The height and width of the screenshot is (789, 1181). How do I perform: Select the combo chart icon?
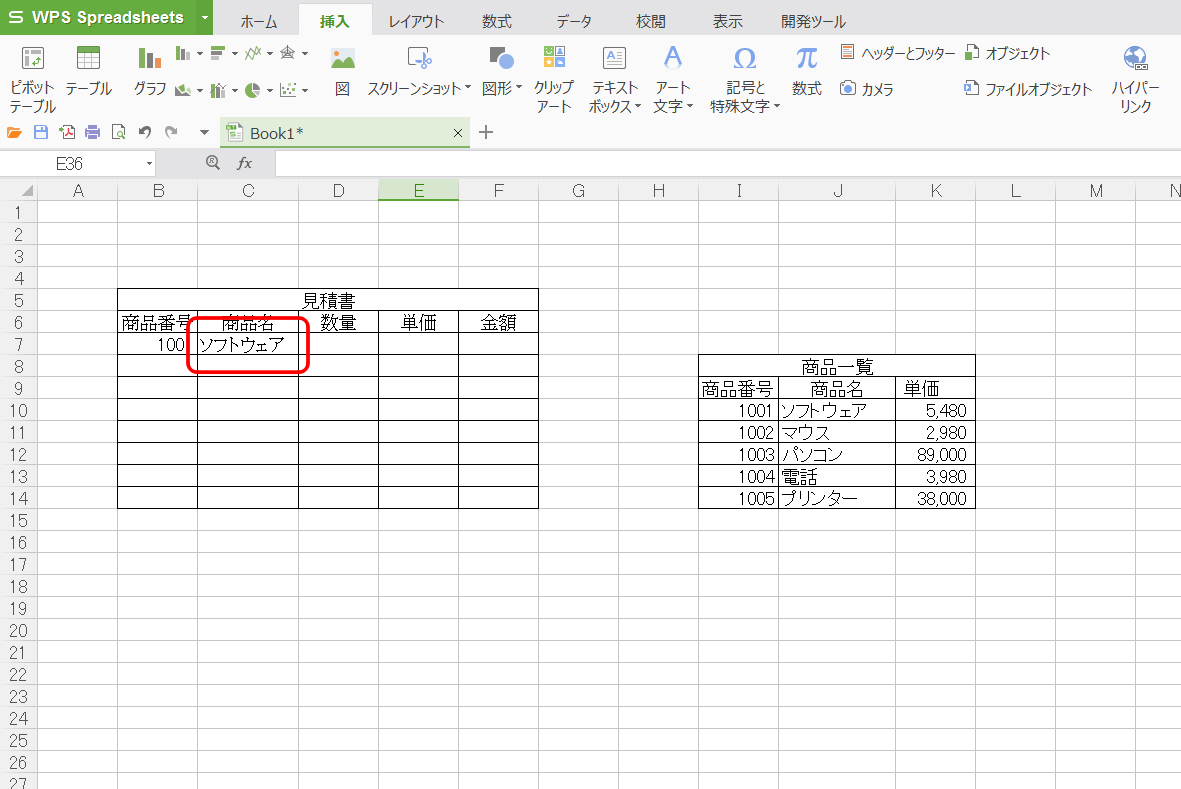coord(218,90)
